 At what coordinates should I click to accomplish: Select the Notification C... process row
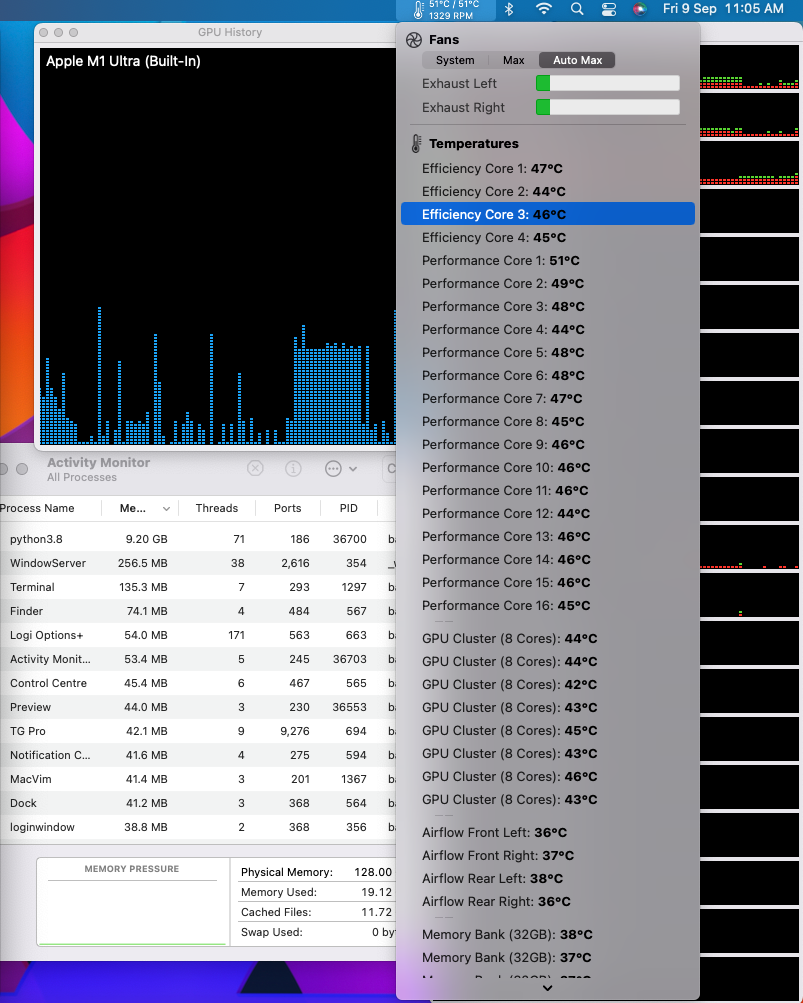[198, 755]
